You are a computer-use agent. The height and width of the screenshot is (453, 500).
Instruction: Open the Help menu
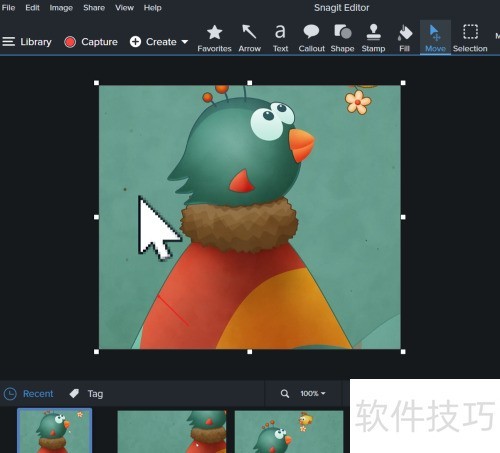tap(152, 7)
